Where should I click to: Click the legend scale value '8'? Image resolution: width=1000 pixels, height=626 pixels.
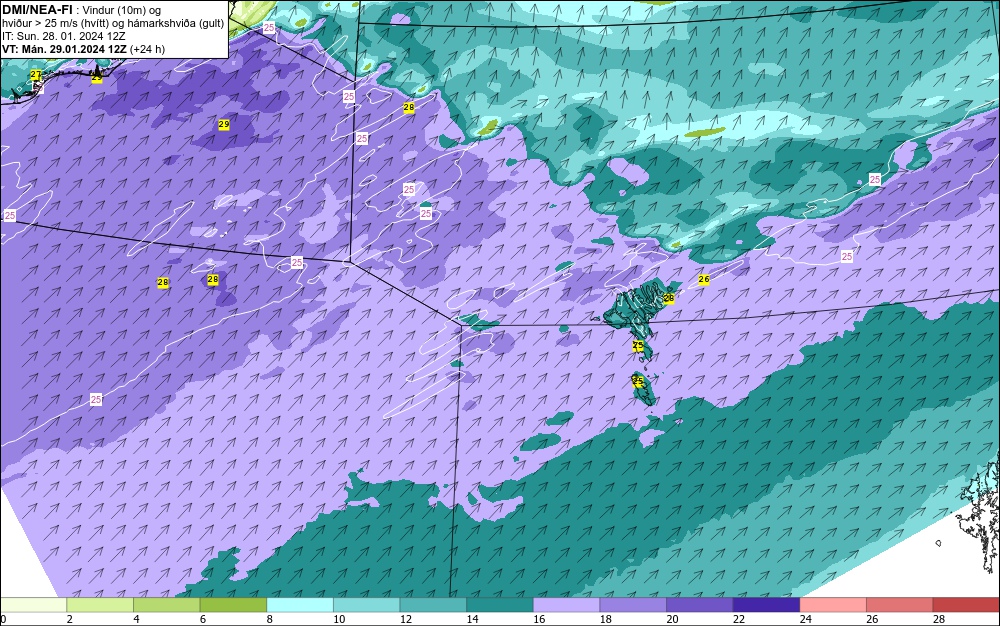point(270,619)
